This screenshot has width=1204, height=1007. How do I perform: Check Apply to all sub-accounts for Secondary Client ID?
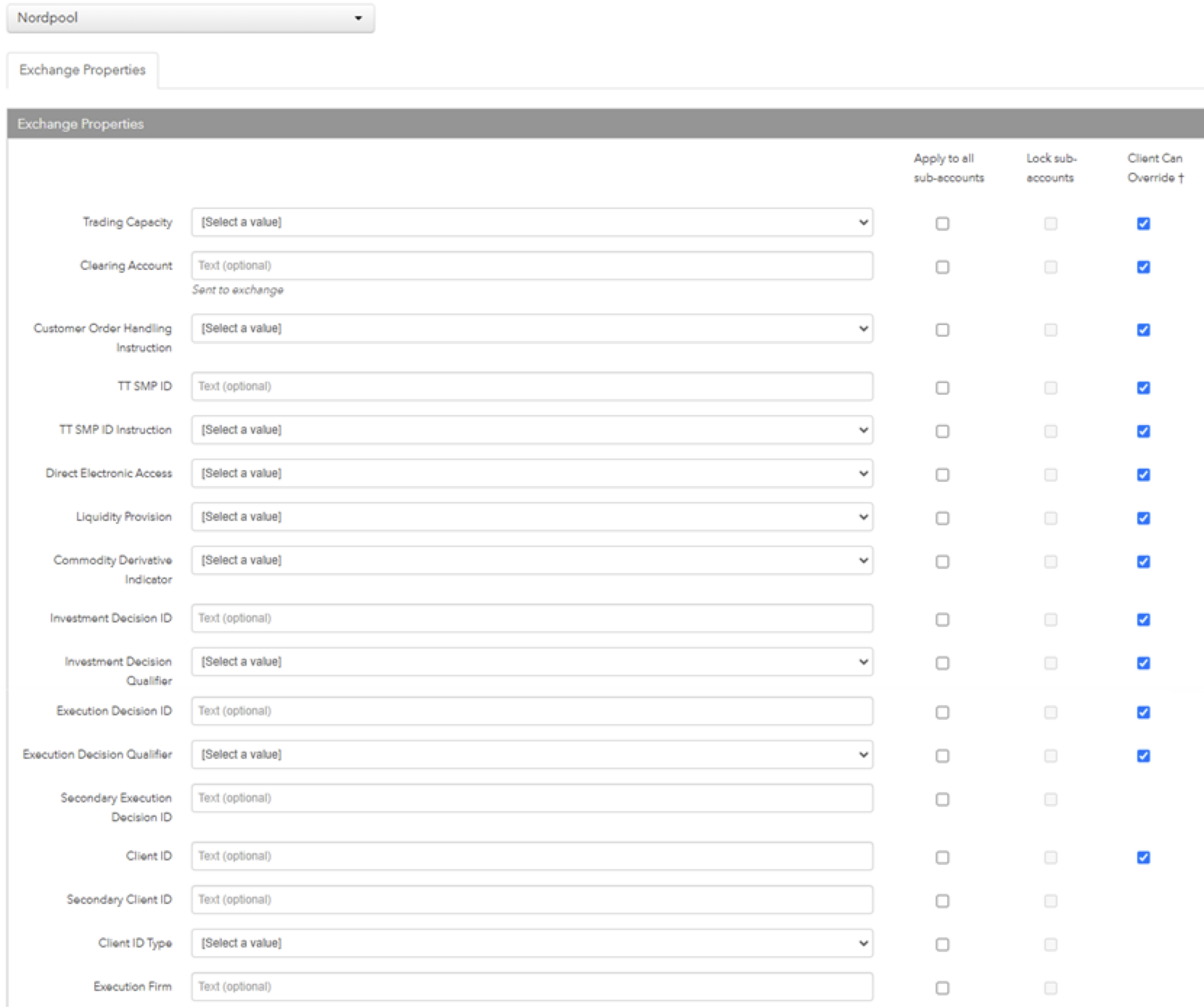pyautogui.click(x=942, y=901)
